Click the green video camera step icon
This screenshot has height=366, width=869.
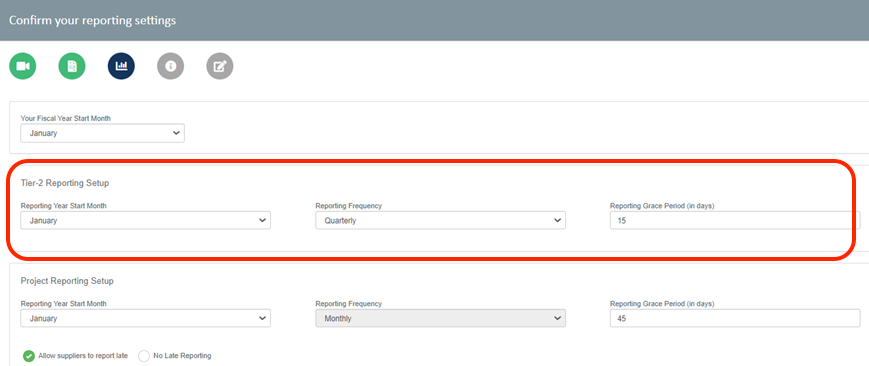23,67
